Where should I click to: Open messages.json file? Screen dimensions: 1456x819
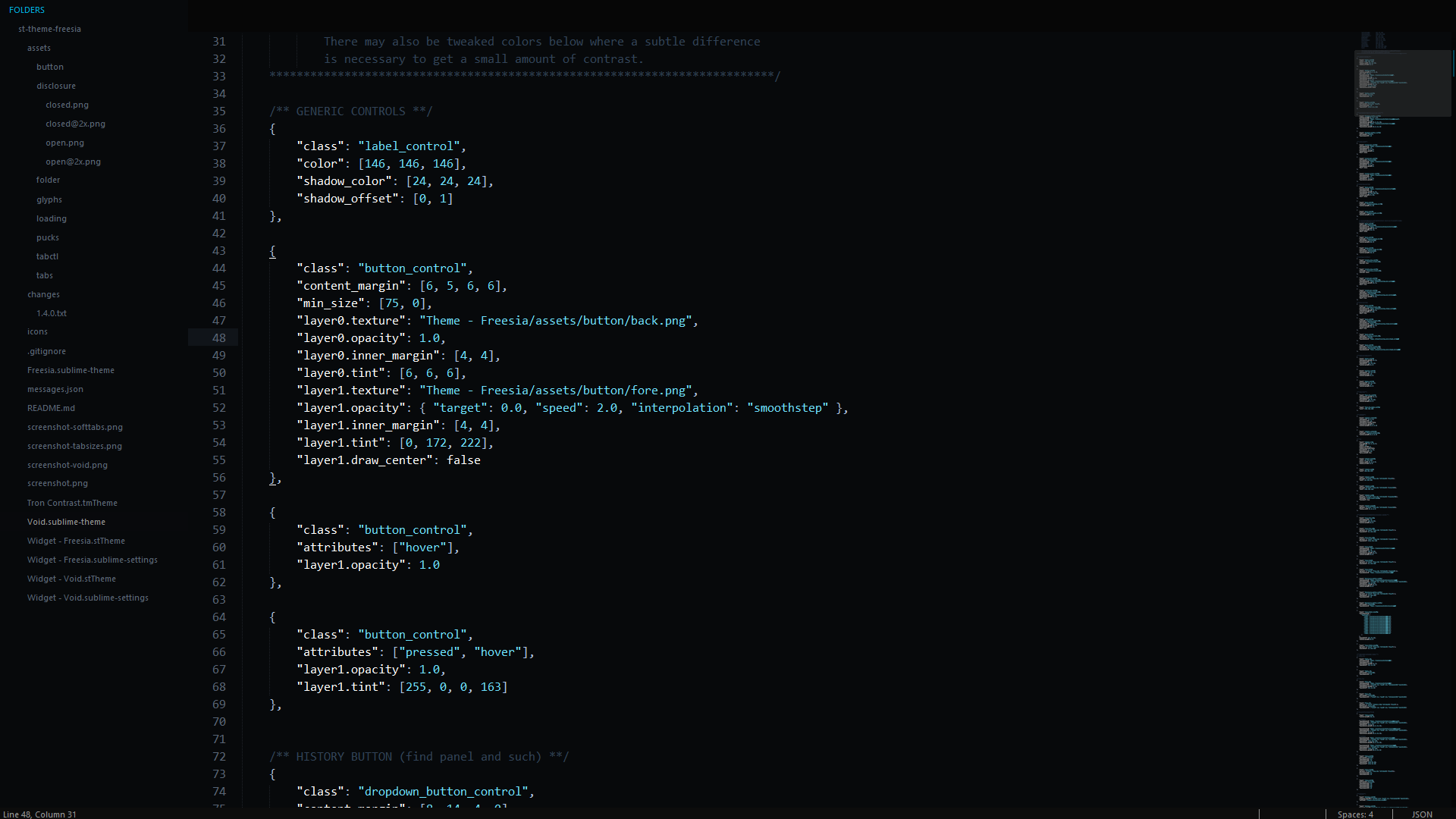pyautogui.click(x=55, y=389)
